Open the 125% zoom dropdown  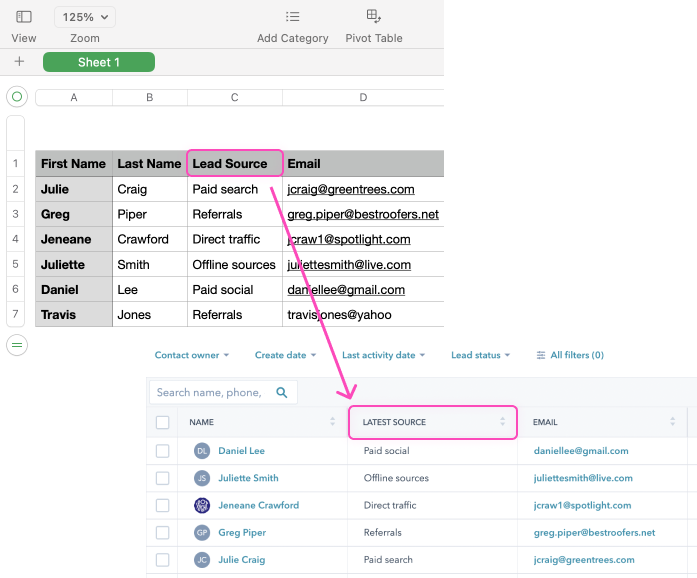click(x=85, y=17)
